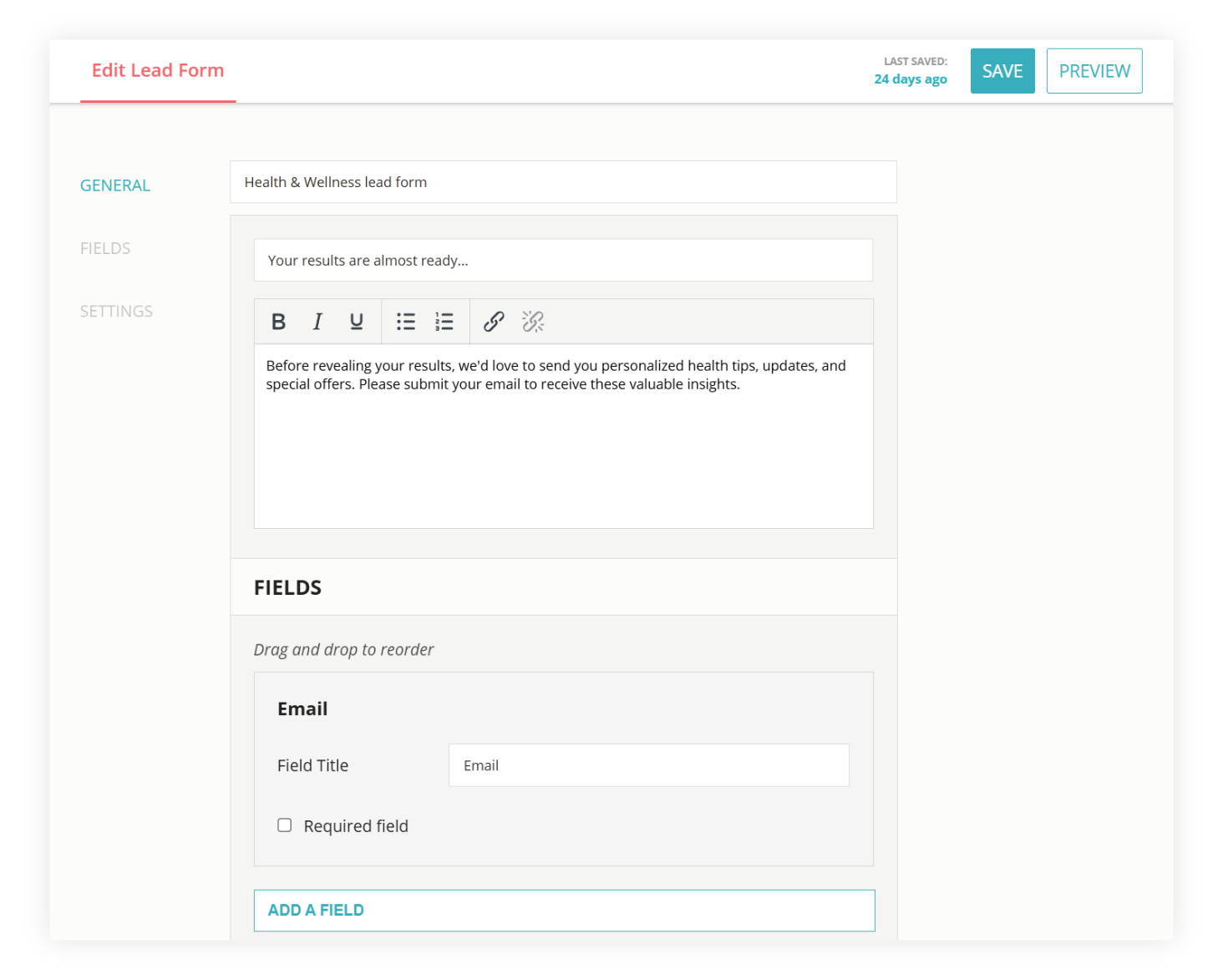
Task: Insert a hyperlink into the message
Action: tap(494, 322)
